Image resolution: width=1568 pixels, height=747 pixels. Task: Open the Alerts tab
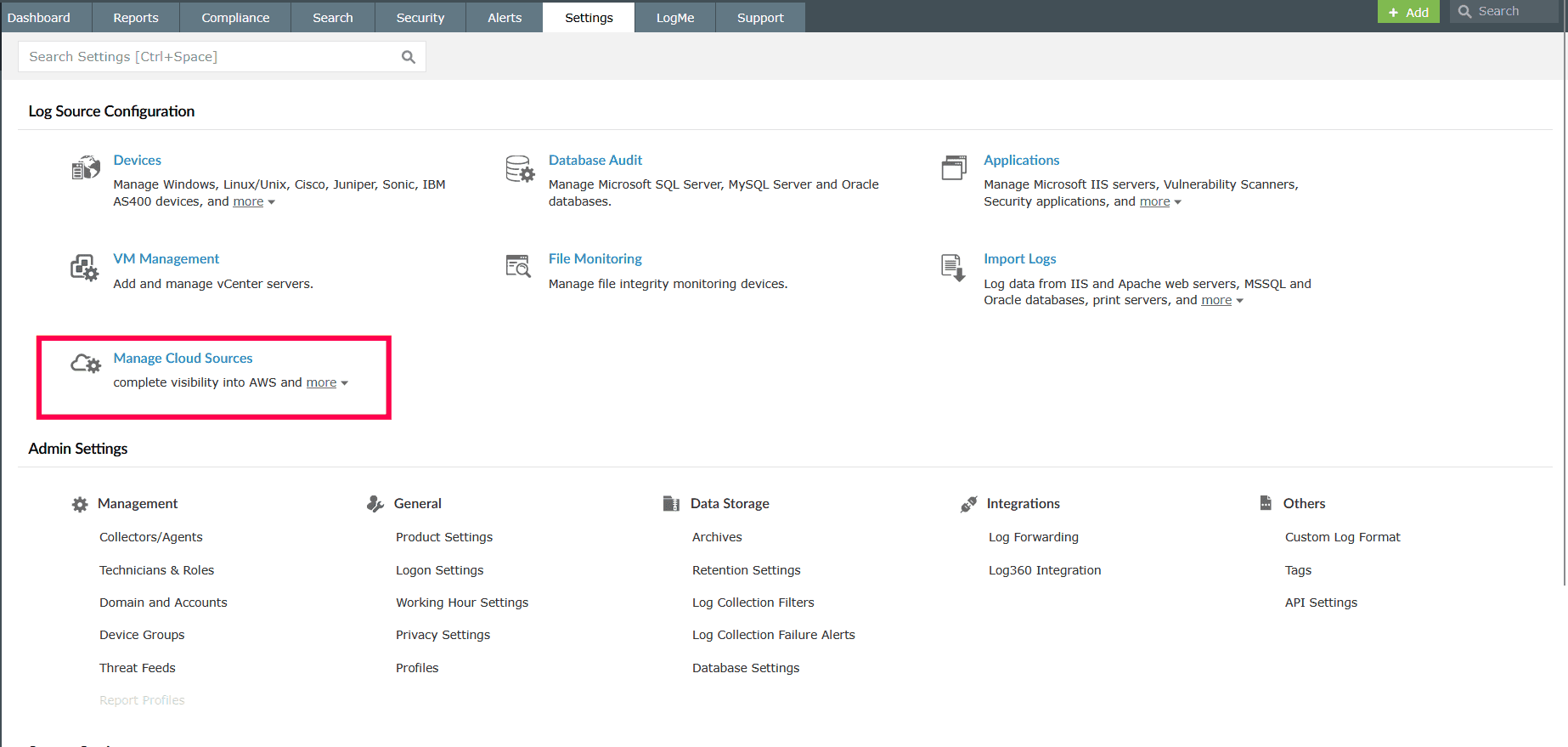coord(505,18)
